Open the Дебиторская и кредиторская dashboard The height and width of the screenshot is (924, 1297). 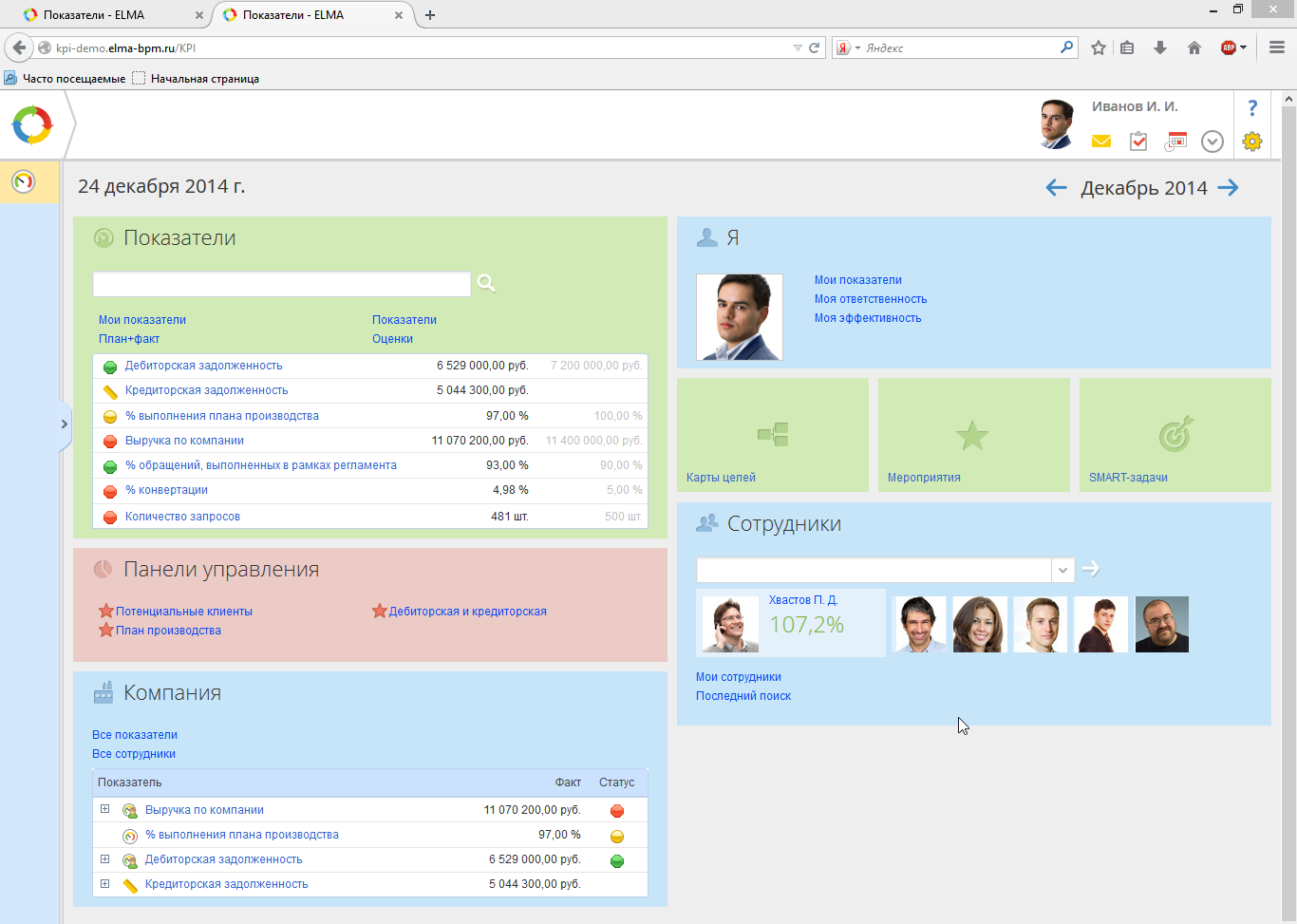(x=468, y=612)
